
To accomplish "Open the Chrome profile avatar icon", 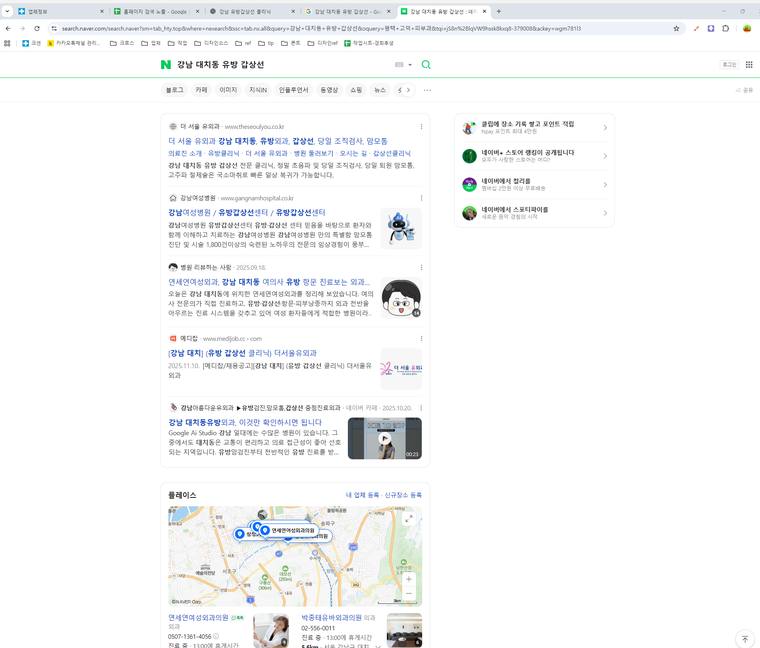I will point(747,29).
